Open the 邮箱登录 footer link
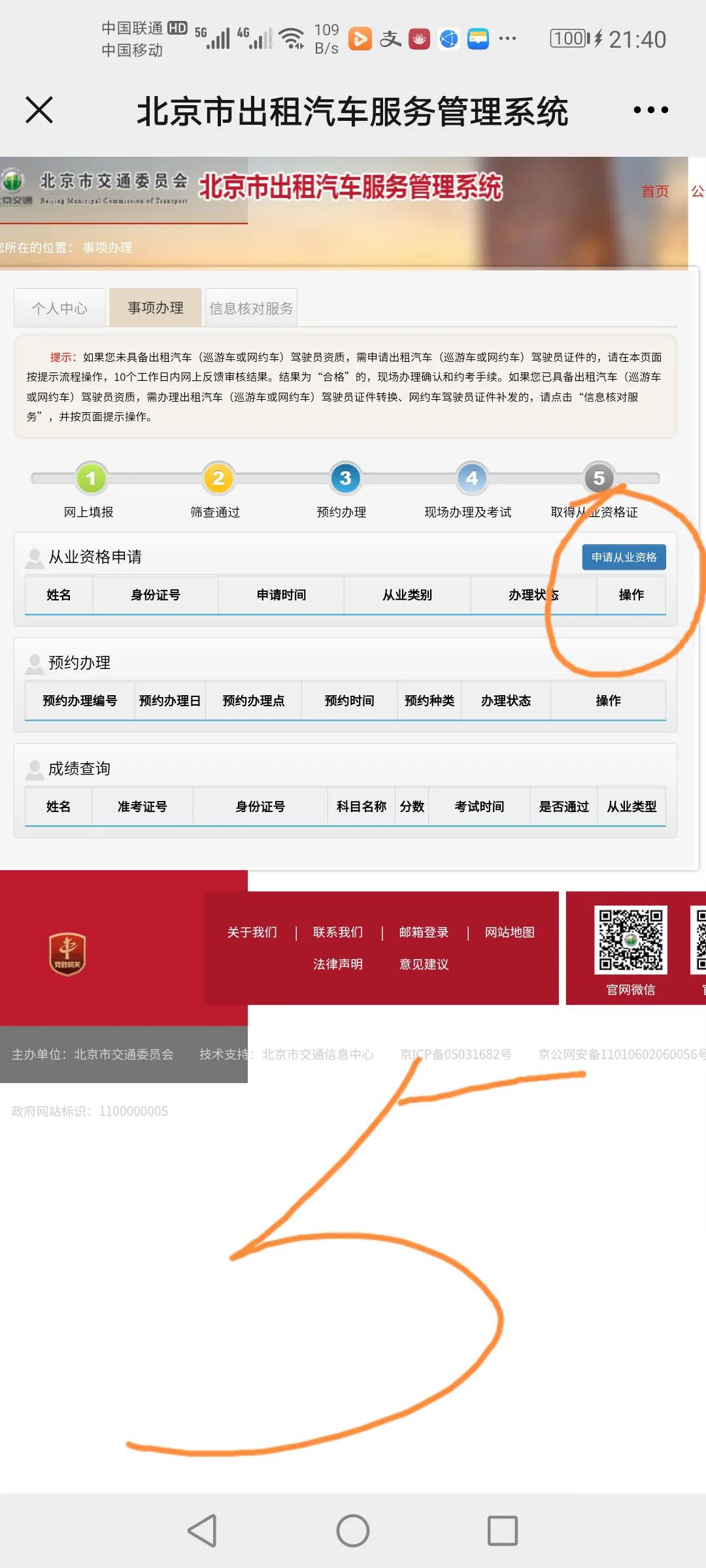The width and height of the screenshot is (706, 1568). [x=424, y=932]
